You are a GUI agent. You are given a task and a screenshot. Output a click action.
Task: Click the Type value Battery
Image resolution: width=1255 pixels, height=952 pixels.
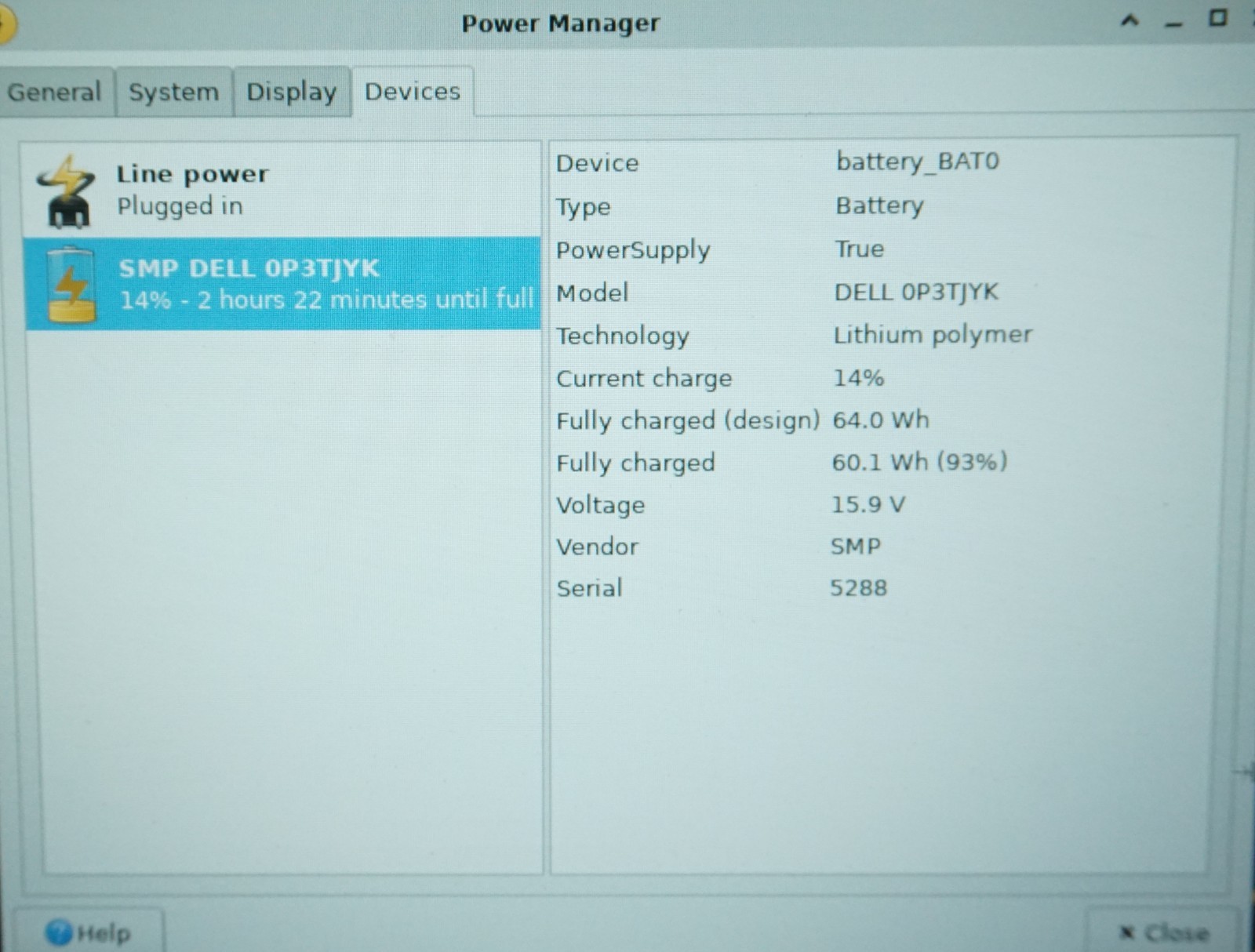tap(879, 205)
